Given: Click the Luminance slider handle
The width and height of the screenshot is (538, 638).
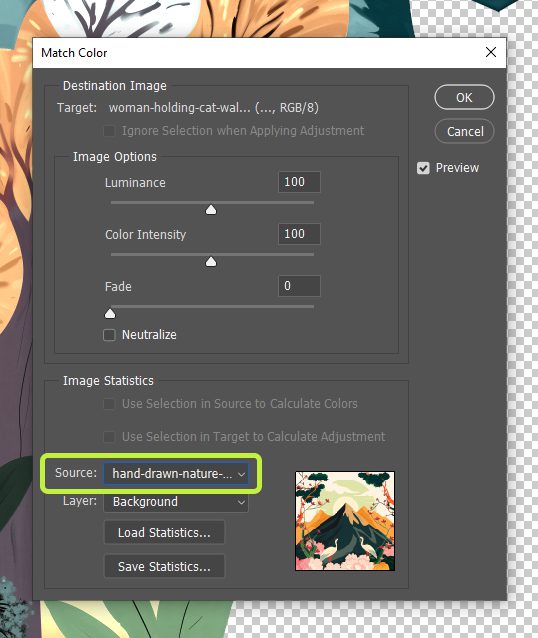Looking at the screenshot, I should (211, 210).
